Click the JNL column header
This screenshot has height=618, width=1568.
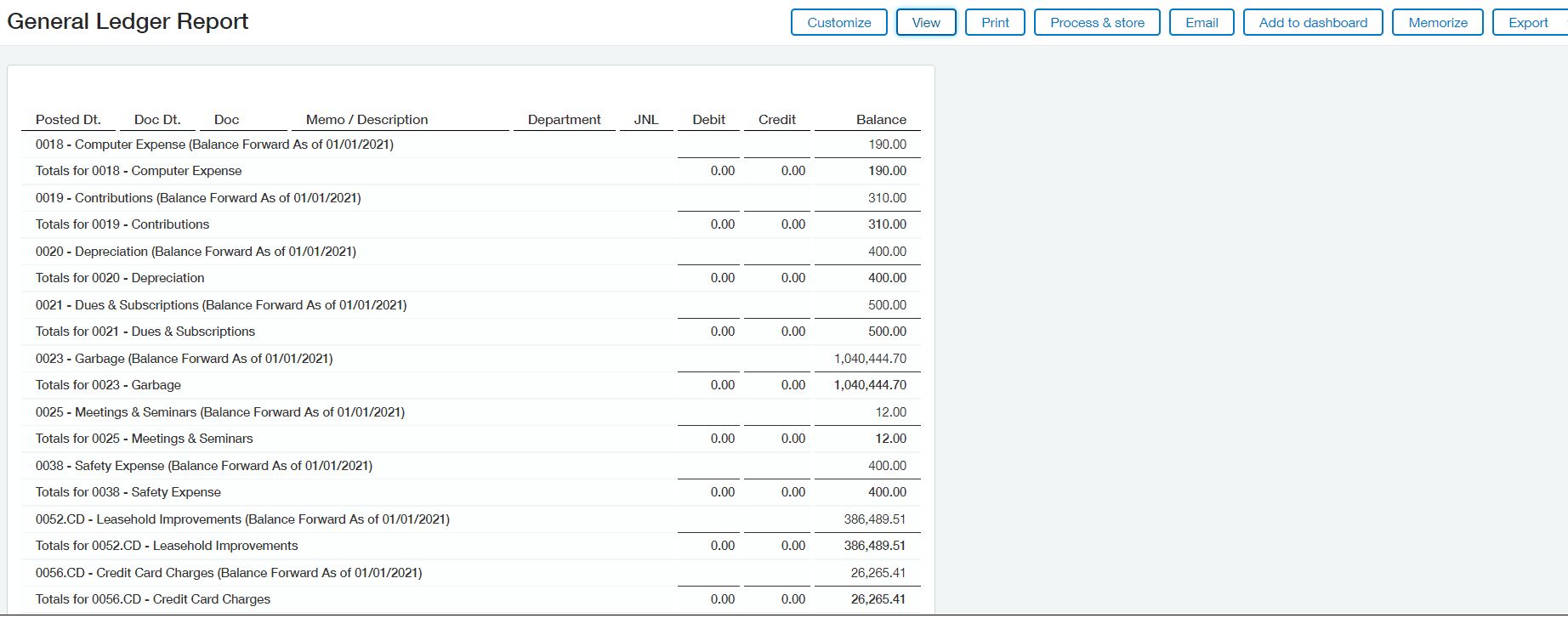coord(646,120)
